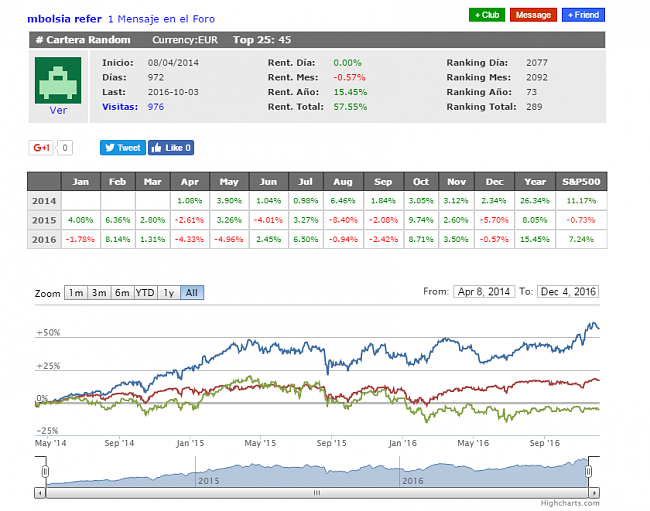
Task: Click the navigator scrollbar left arrow
Action: pyautogui.click(x=39, y=492)
